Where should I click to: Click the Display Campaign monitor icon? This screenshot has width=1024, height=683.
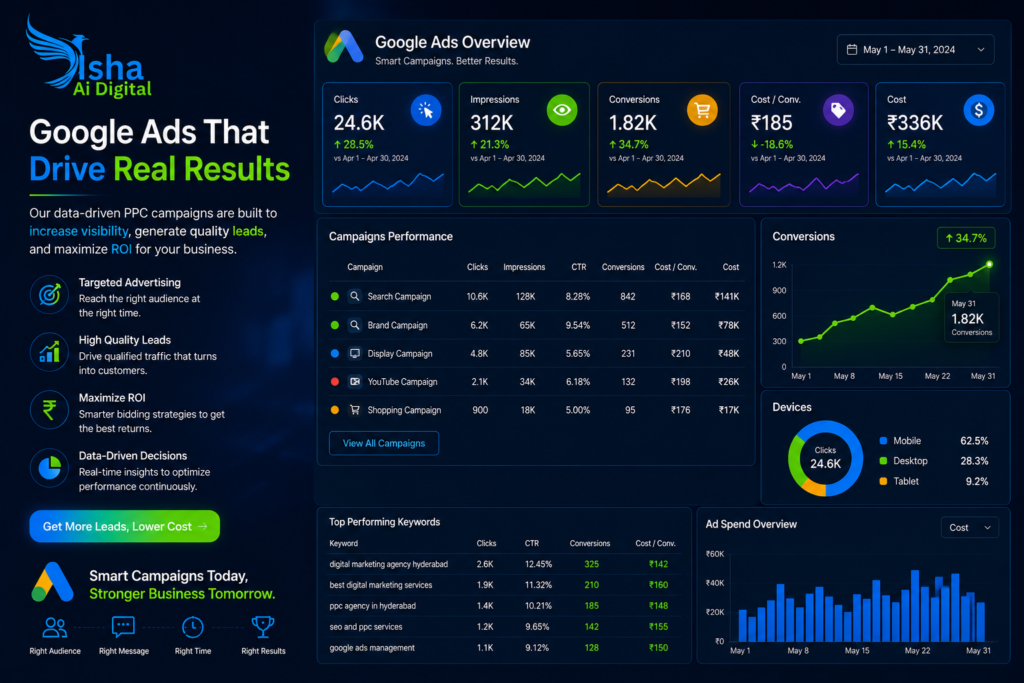point(355,353)
